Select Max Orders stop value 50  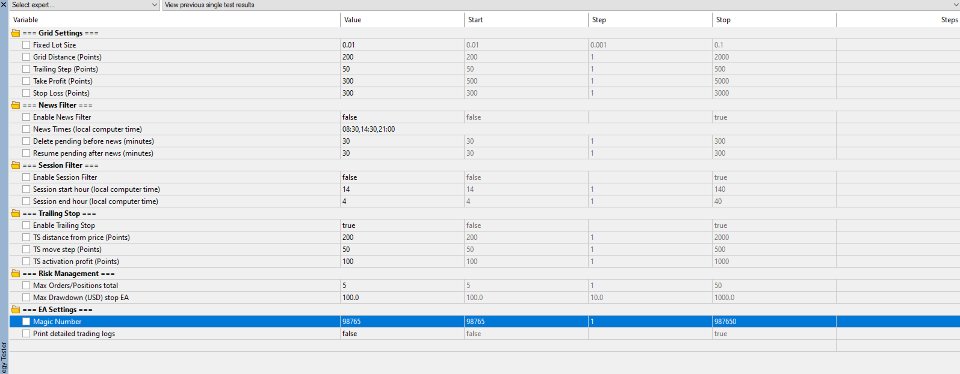(719, 286)
